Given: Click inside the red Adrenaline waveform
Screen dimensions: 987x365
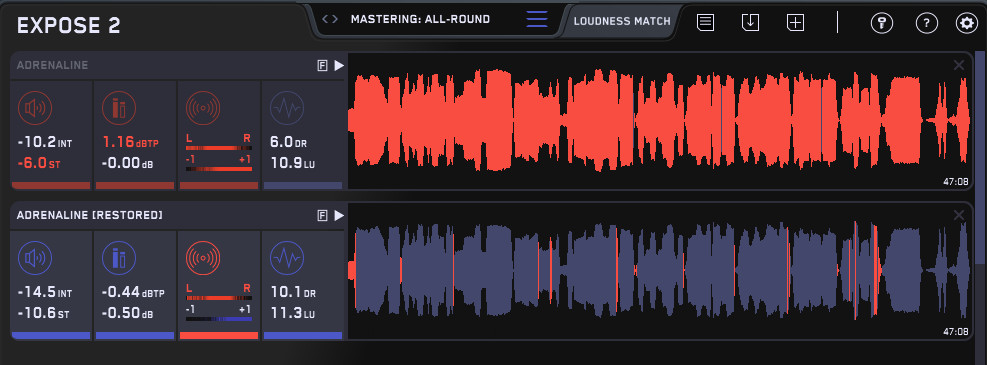Looking at the screenshot, I should click(659, 120).
